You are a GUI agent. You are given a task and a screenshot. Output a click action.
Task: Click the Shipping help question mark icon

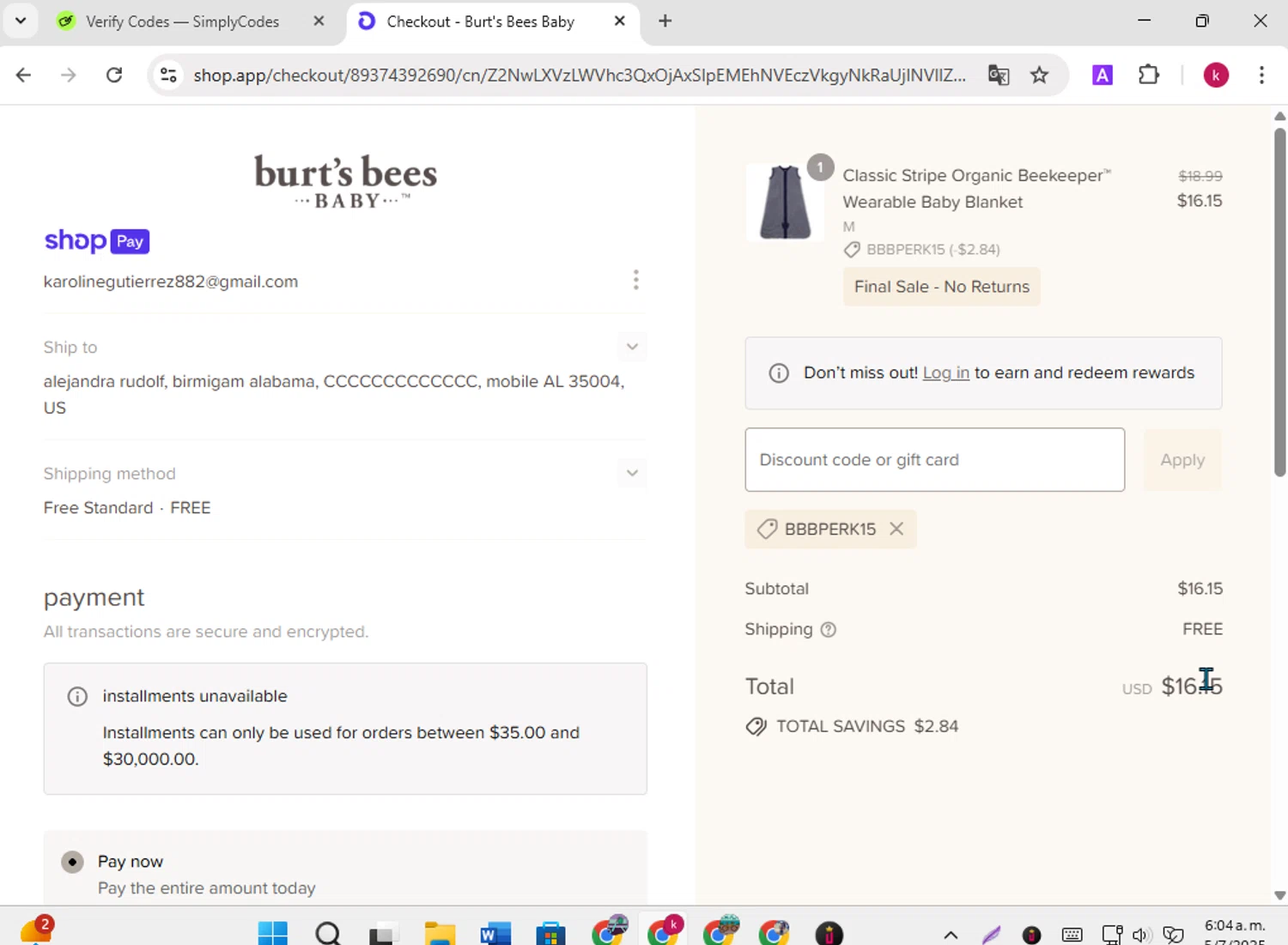828,630
